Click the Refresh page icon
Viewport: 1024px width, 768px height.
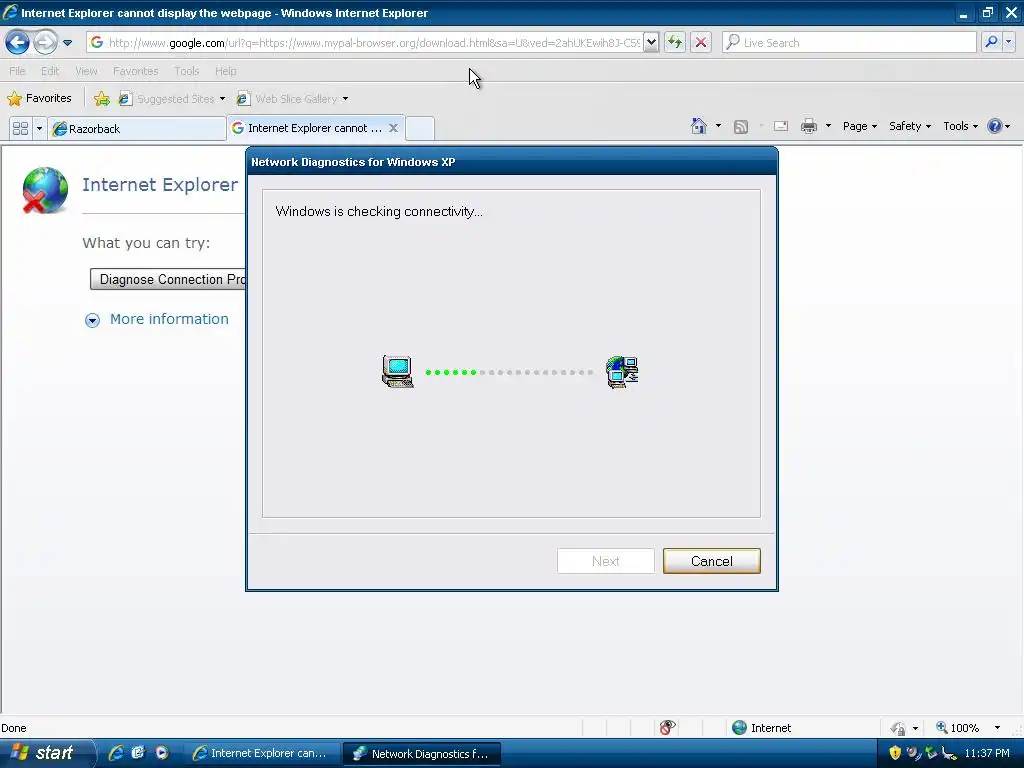pos(675,42)
